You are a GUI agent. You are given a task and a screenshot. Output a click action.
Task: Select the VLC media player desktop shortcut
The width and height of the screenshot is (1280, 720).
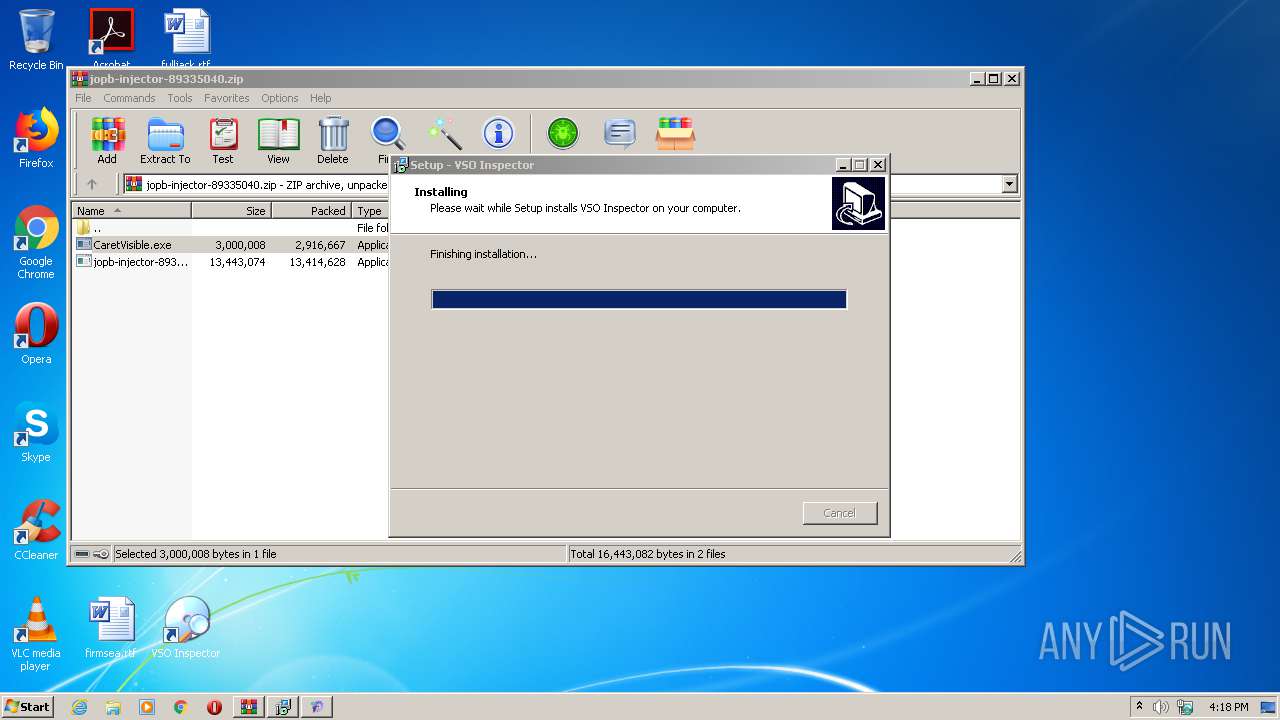[36, 634]
